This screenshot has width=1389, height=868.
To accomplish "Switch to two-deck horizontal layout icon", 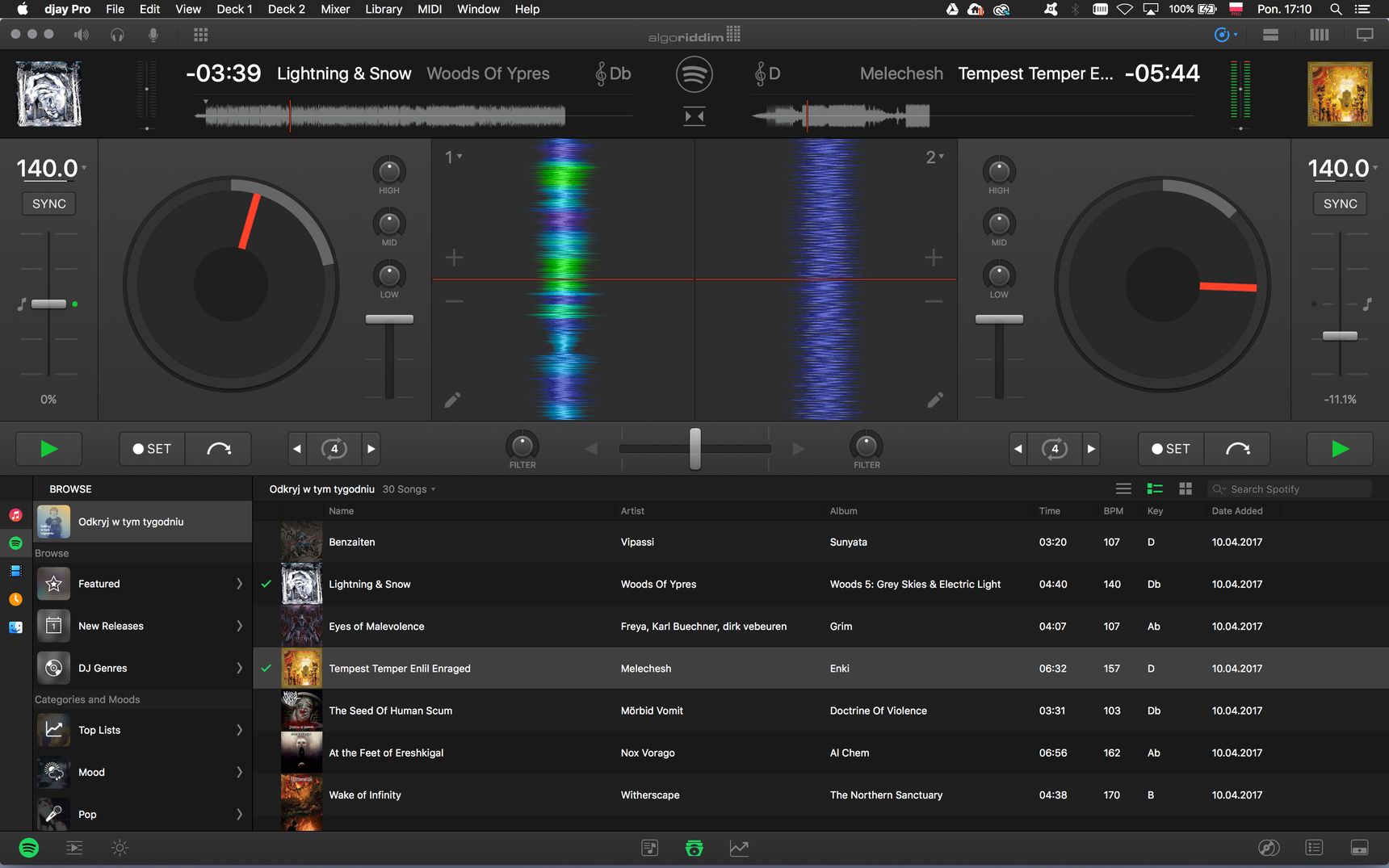I will pyautogui.click(x=1270, y=35).
